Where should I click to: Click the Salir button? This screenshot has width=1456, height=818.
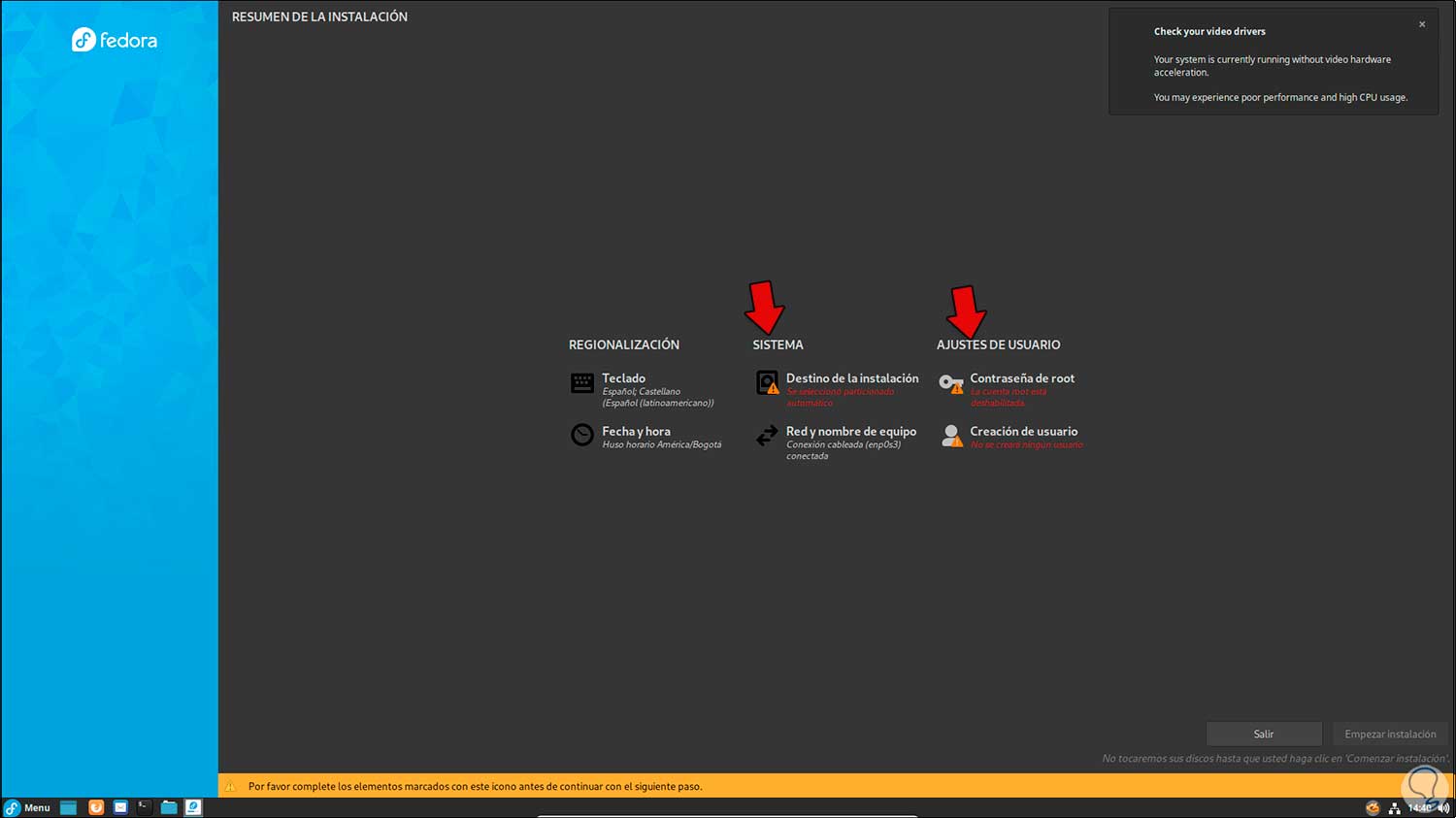point(1264,735)
